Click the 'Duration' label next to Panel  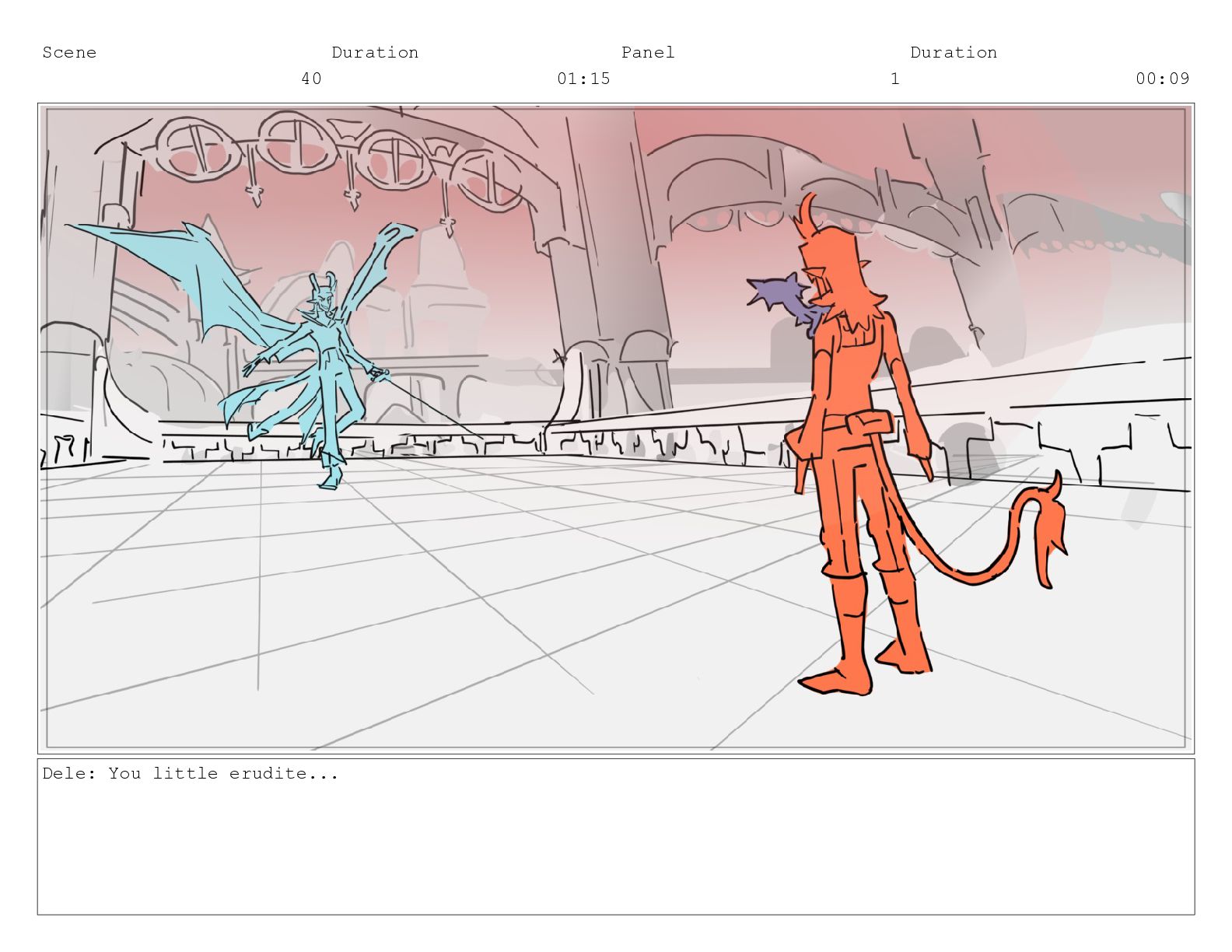pos(954,53)
